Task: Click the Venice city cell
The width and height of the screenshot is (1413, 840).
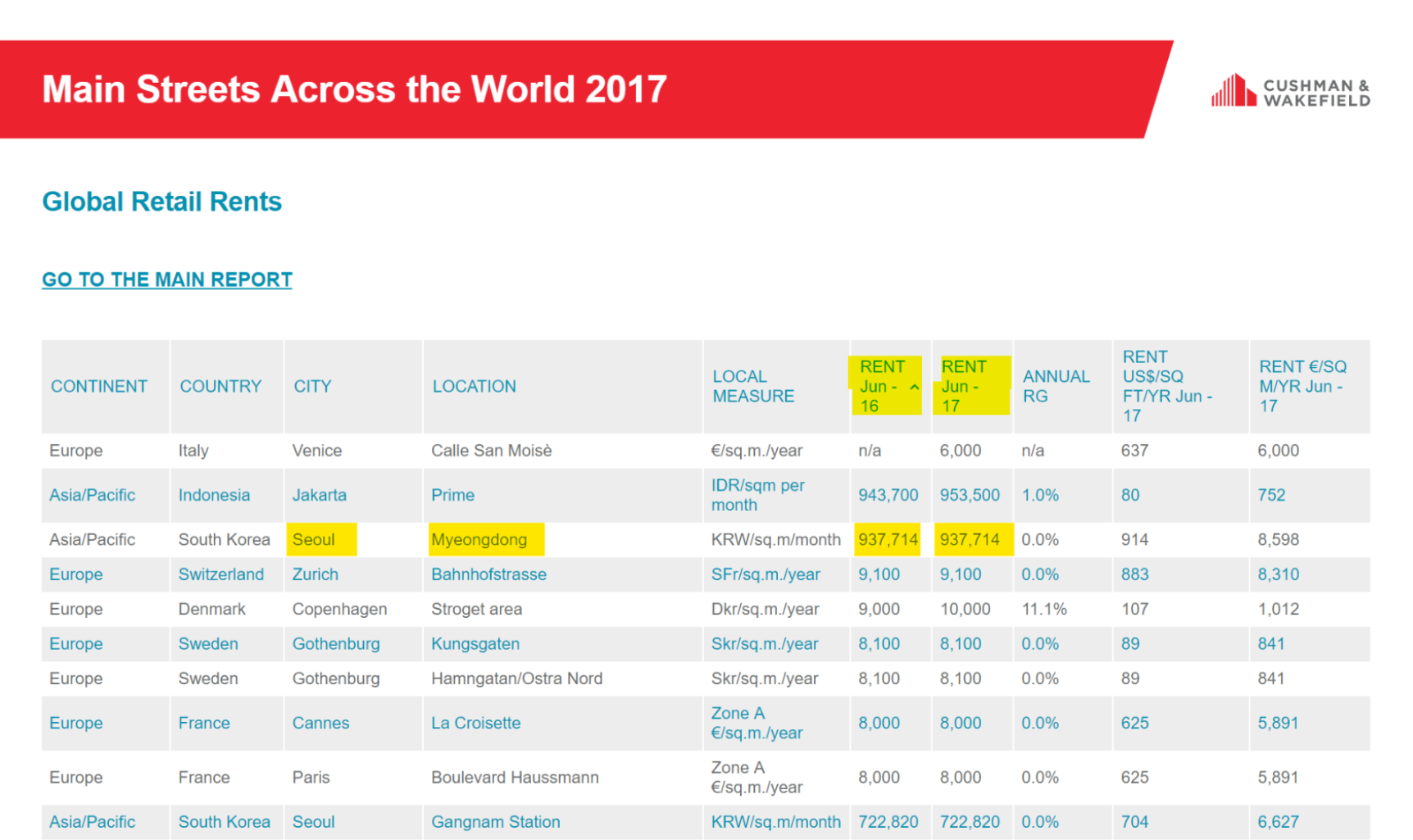Action: 316,451
